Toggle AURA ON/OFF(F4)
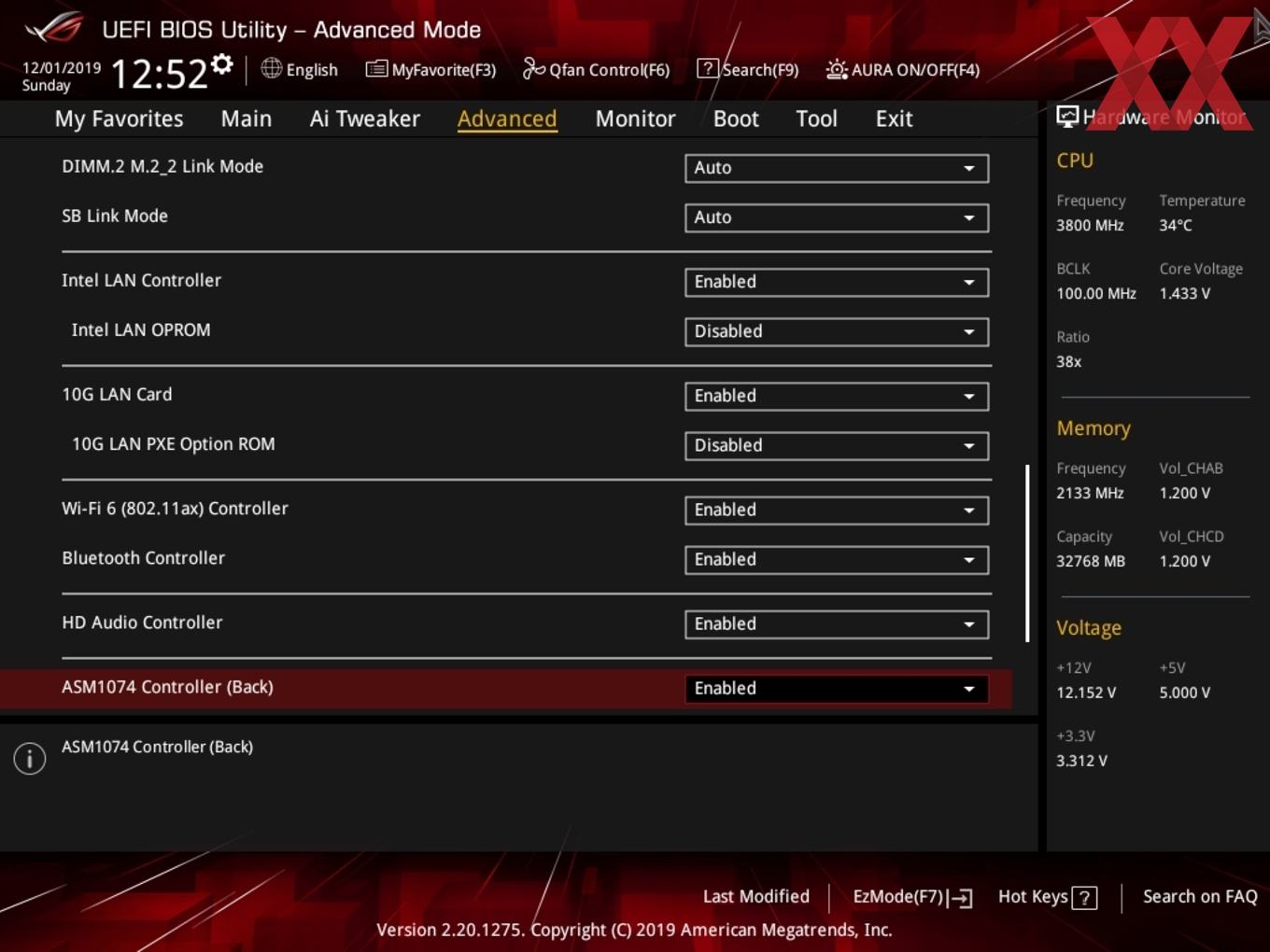Screen dimensions: 1270x952 pos(903,69)
